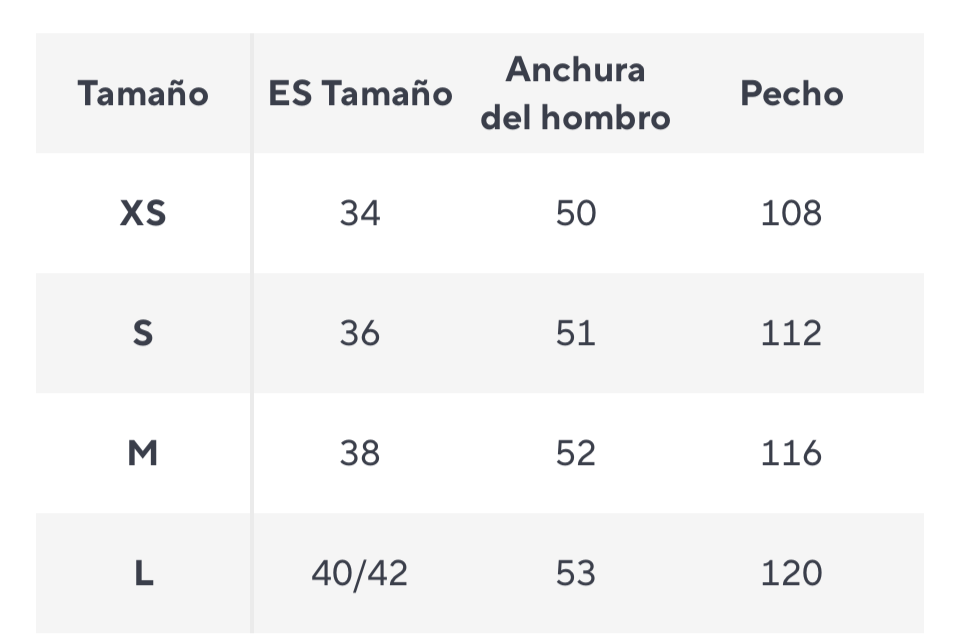
Task: Click ES size value 40/42
Action: point(360,574)
